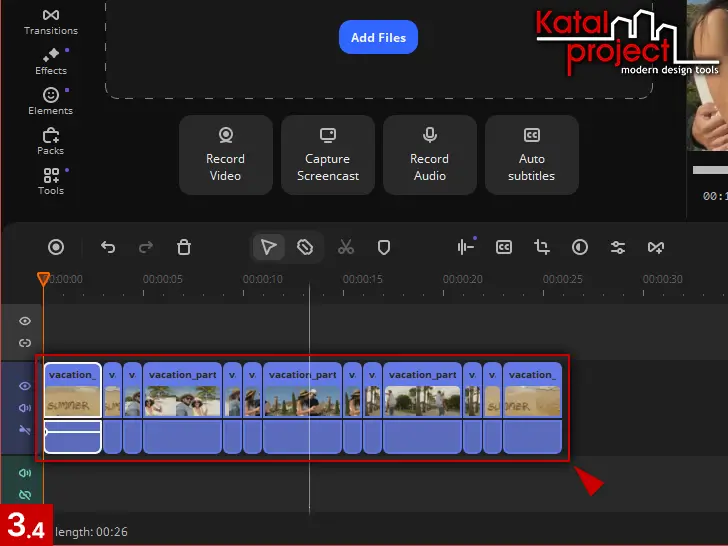Open the Effects panel

(50, 61)
